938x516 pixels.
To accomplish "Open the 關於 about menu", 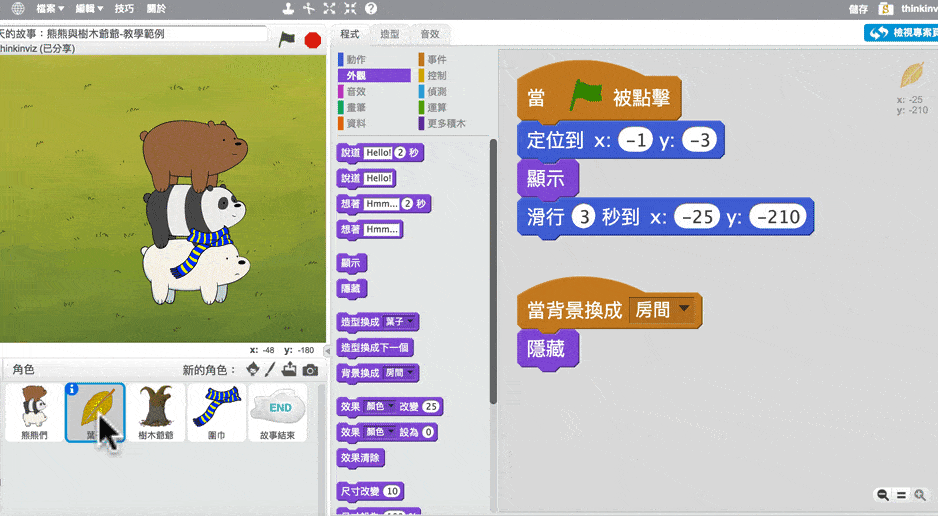I will 156,8.
